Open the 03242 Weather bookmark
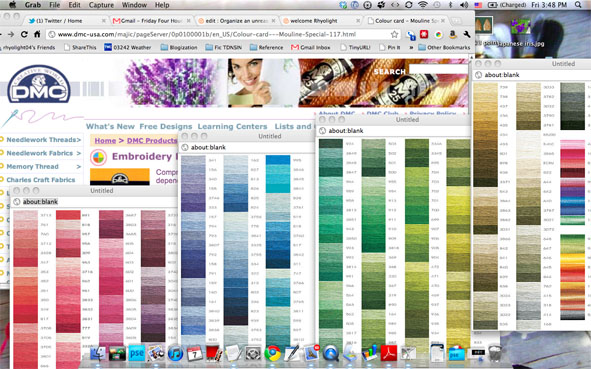The width and height of the screenshot is (591, 369). tap(128, 47)
